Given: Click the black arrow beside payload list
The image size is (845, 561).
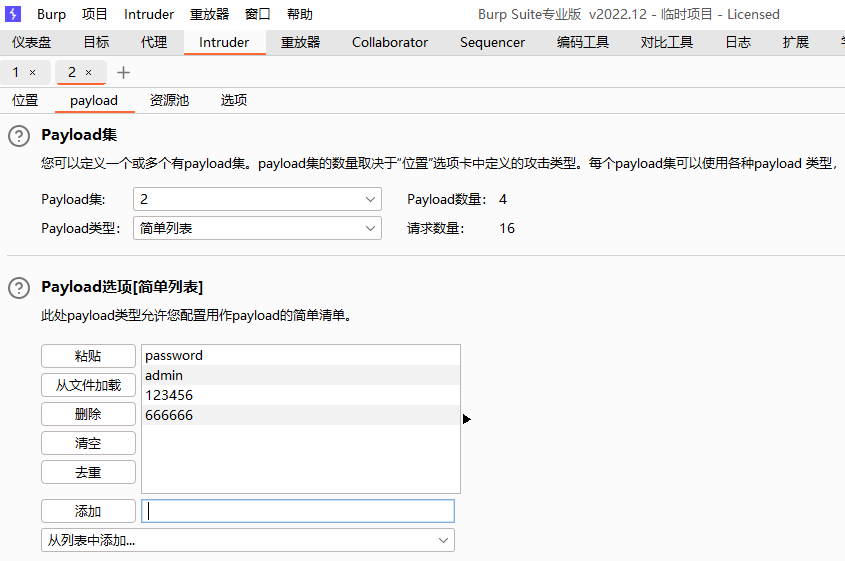Looking at the screenshot, I should pyautogui.click(x=467, y=419).
